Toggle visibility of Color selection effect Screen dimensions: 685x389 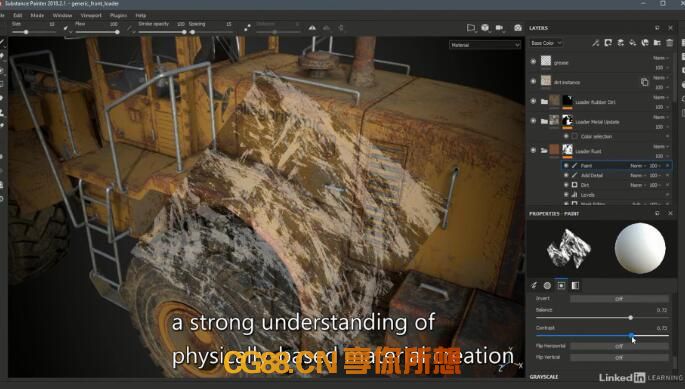566,136
